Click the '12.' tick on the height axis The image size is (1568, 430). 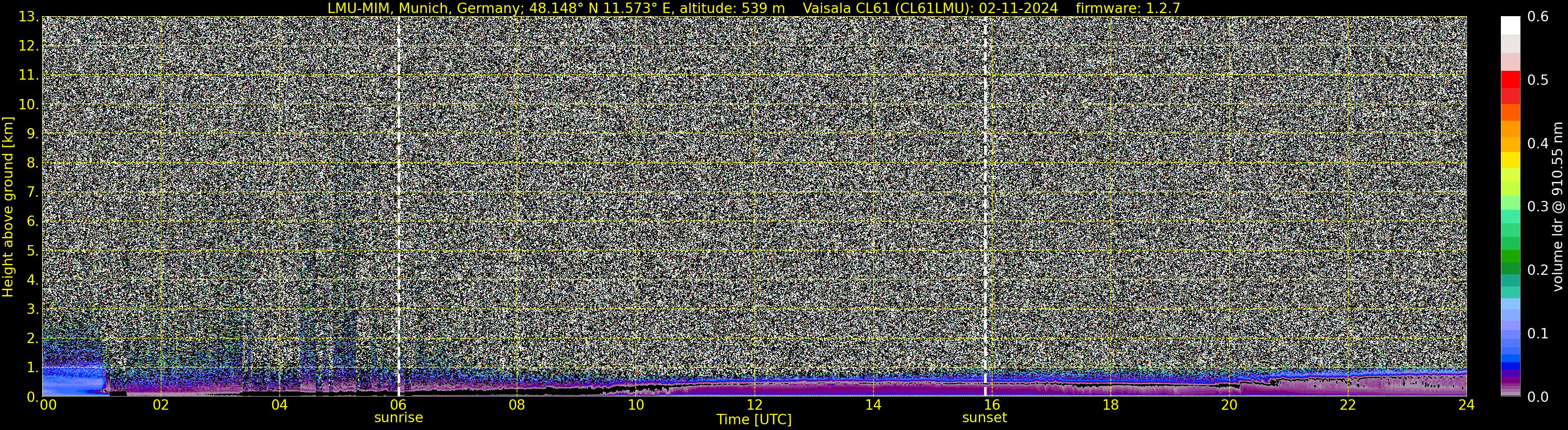coord(28,46)
